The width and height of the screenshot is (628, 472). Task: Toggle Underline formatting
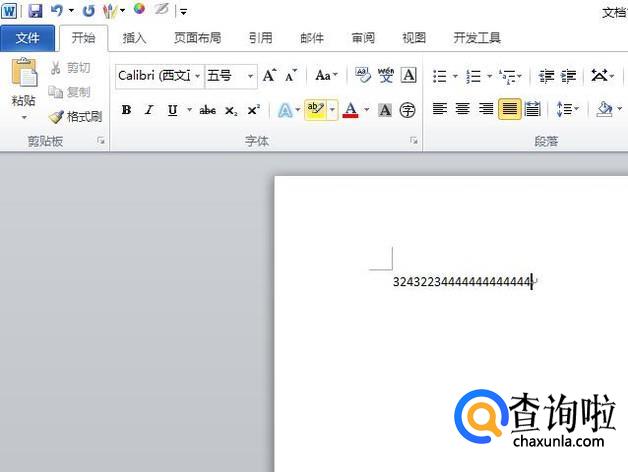pyautogui.click(x=173, y=110)
